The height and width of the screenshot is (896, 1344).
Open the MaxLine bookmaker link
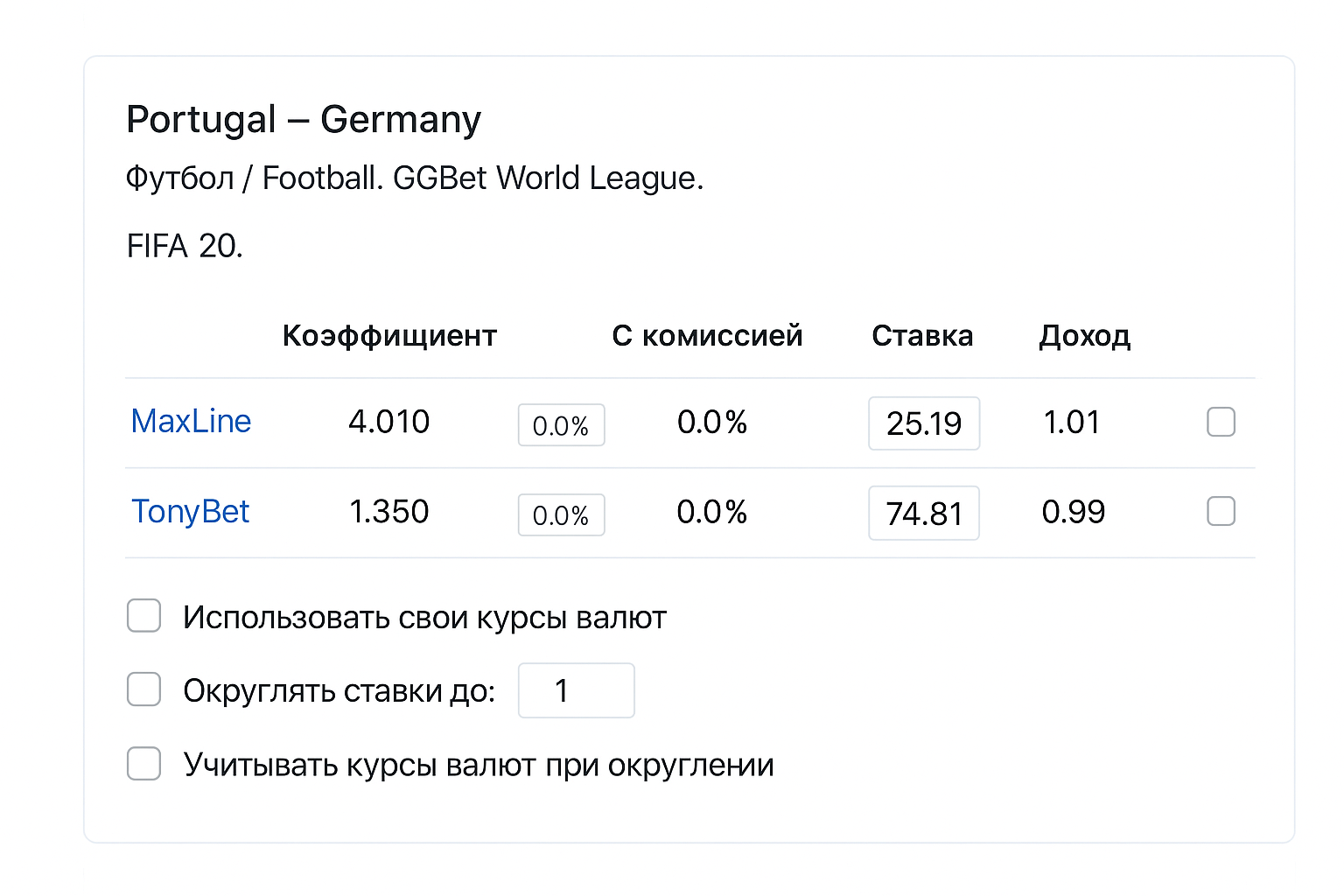tap(191, 422)
